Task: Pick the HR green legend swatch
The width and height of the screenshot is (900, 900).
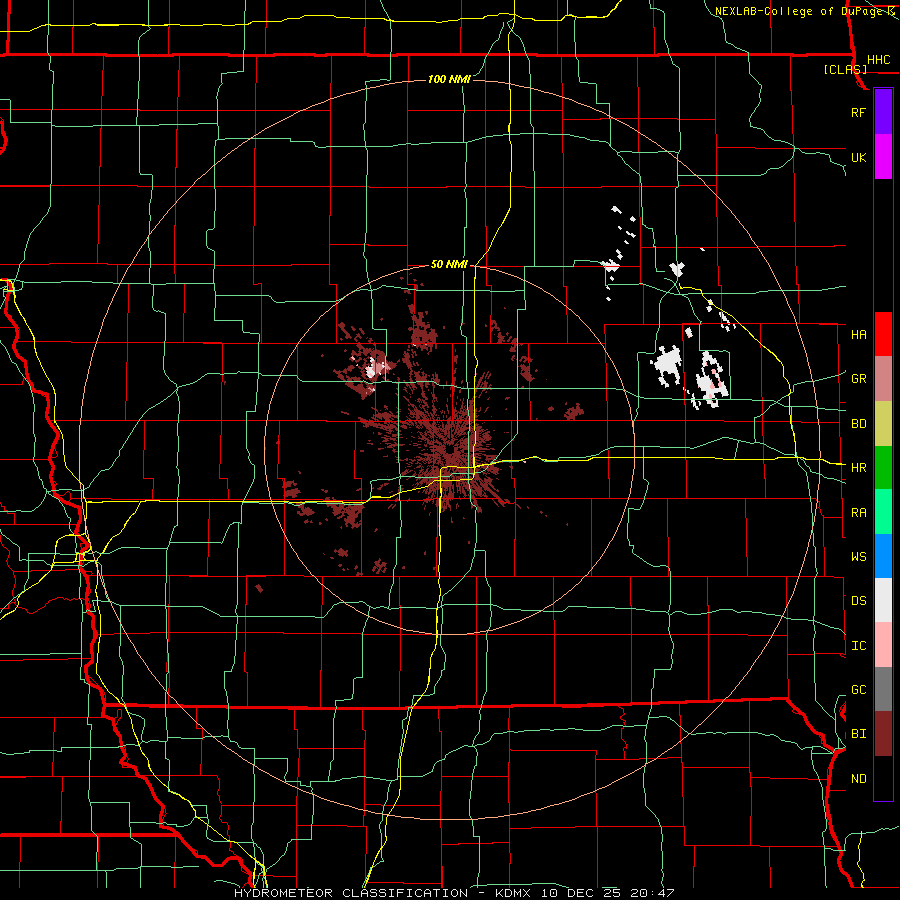Action: (x=883, y=468)
